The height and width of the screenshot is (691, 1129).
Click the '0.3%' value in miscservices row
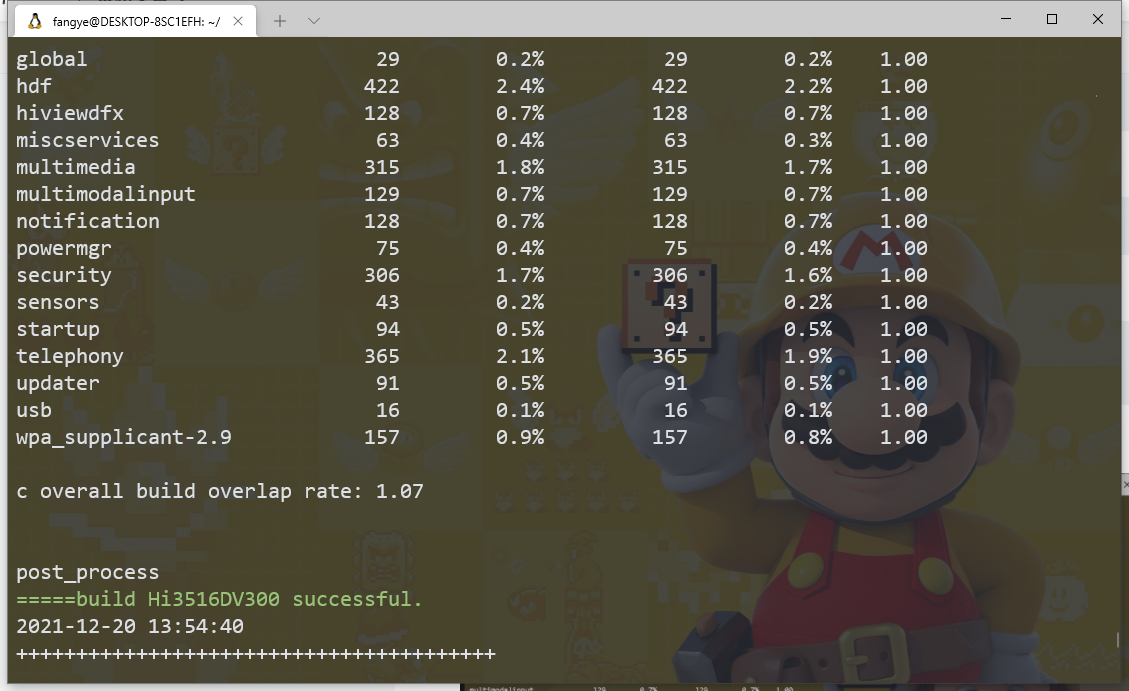pos(808,140)
